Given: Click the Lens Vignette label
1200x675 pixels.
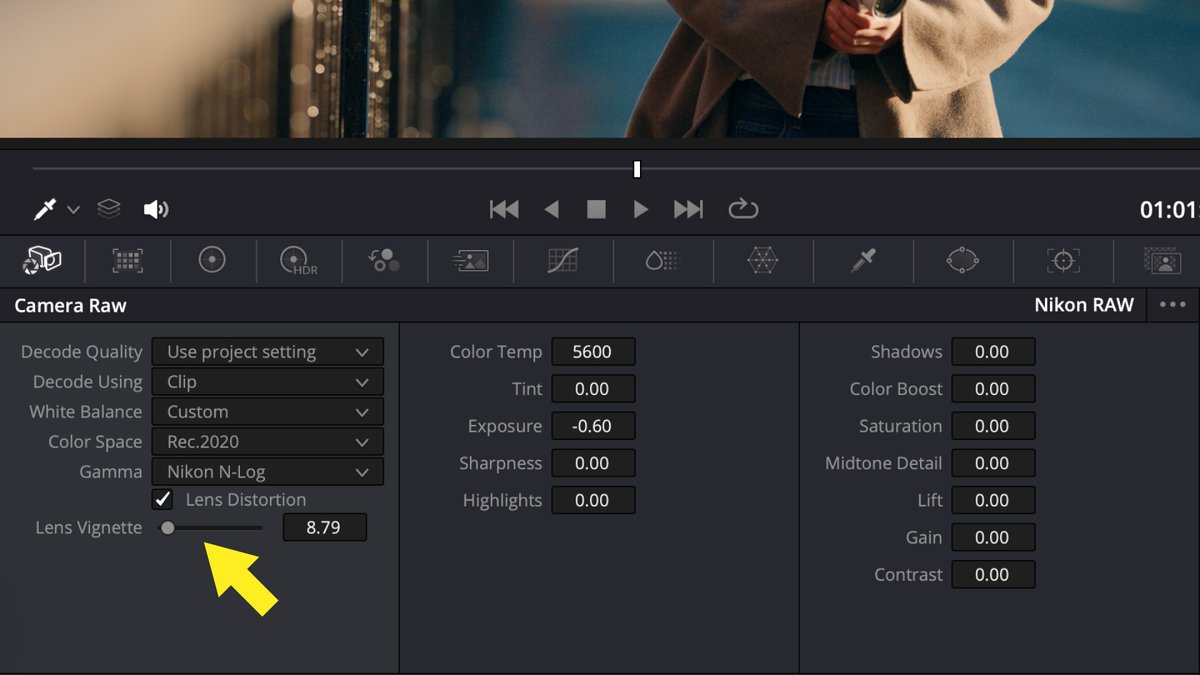Looking at the screenshot, I should tap(89, 527).
